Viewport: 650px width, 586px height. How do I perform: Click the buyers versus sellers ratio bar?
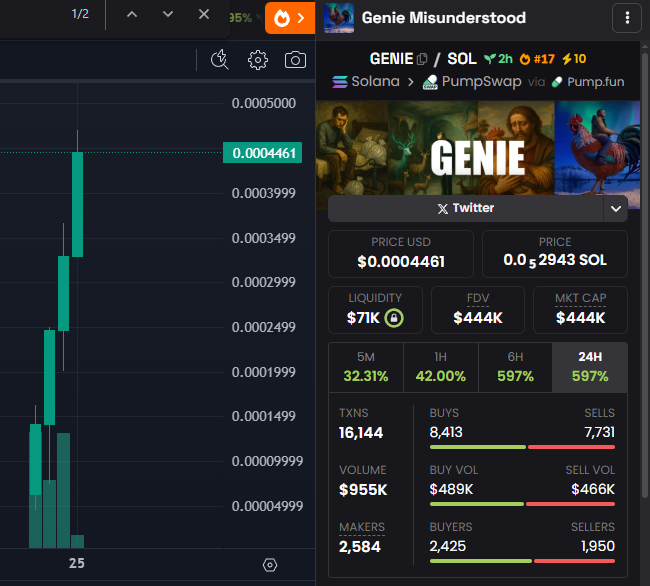522,561
